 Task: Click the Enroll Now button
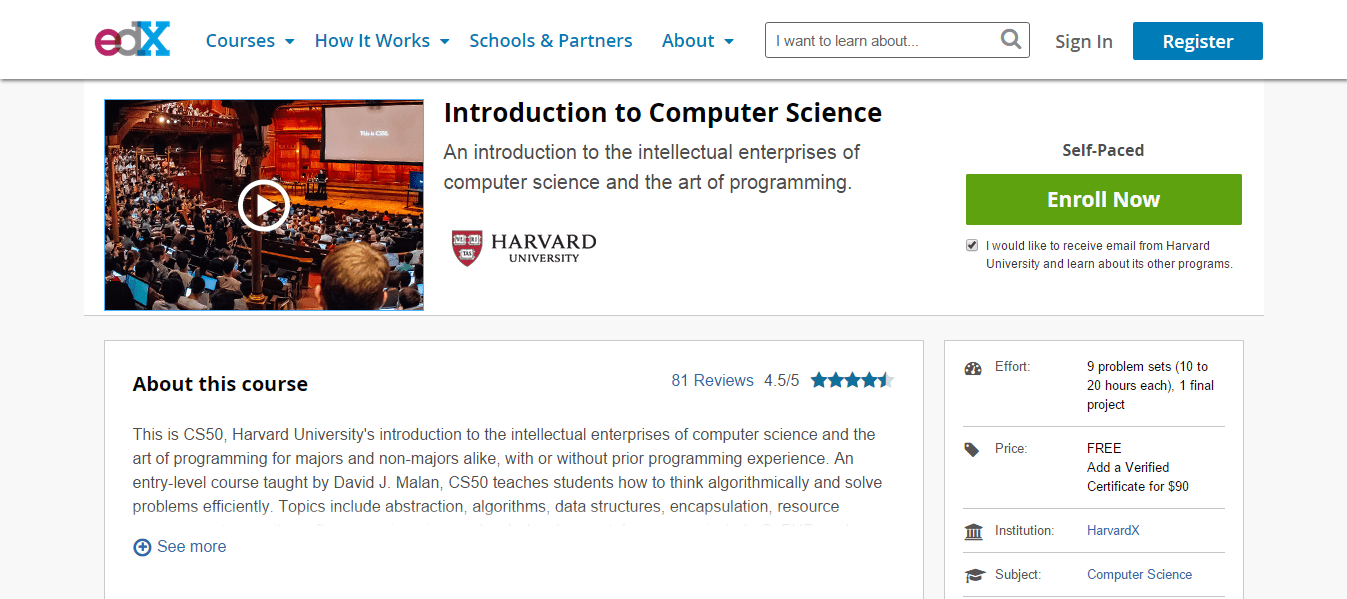(1104, 199)
